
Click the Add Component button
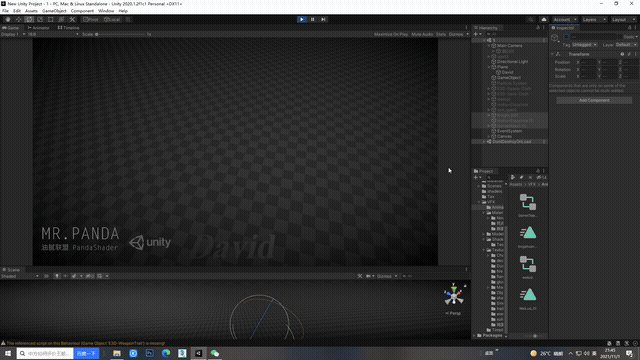[594, 100]
